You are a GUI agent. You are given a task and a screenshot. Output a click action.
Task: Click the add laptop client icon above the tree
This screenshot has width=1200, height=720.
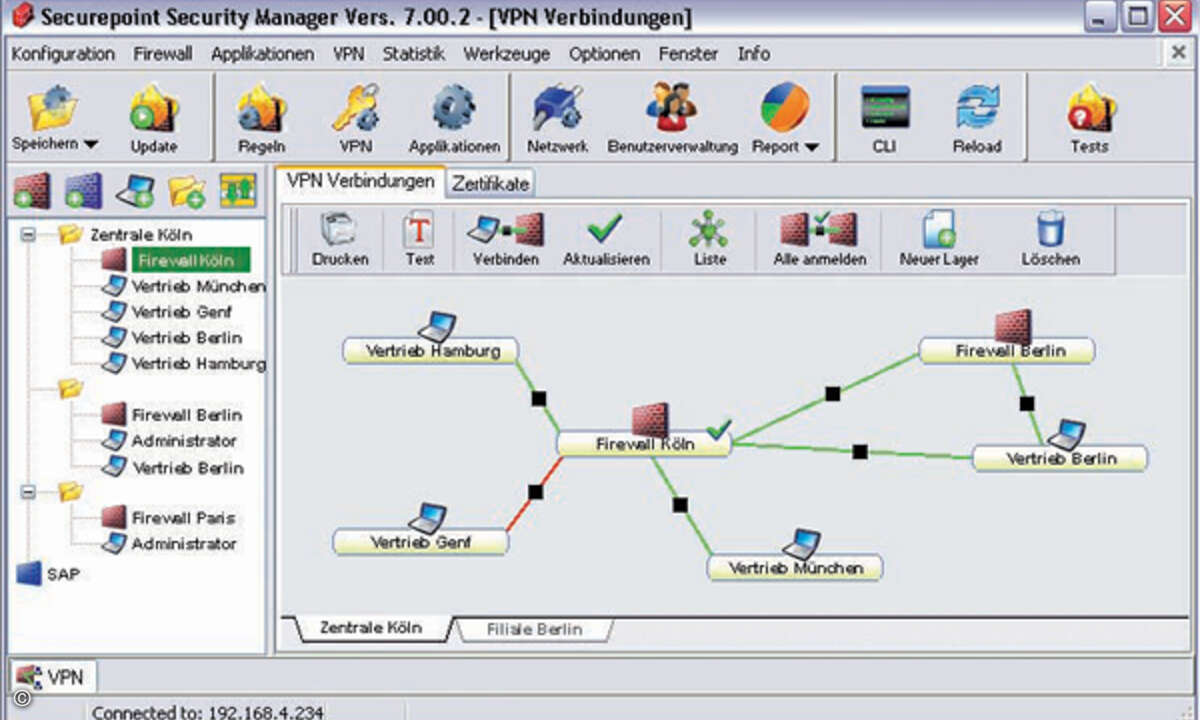pos(134,190)
